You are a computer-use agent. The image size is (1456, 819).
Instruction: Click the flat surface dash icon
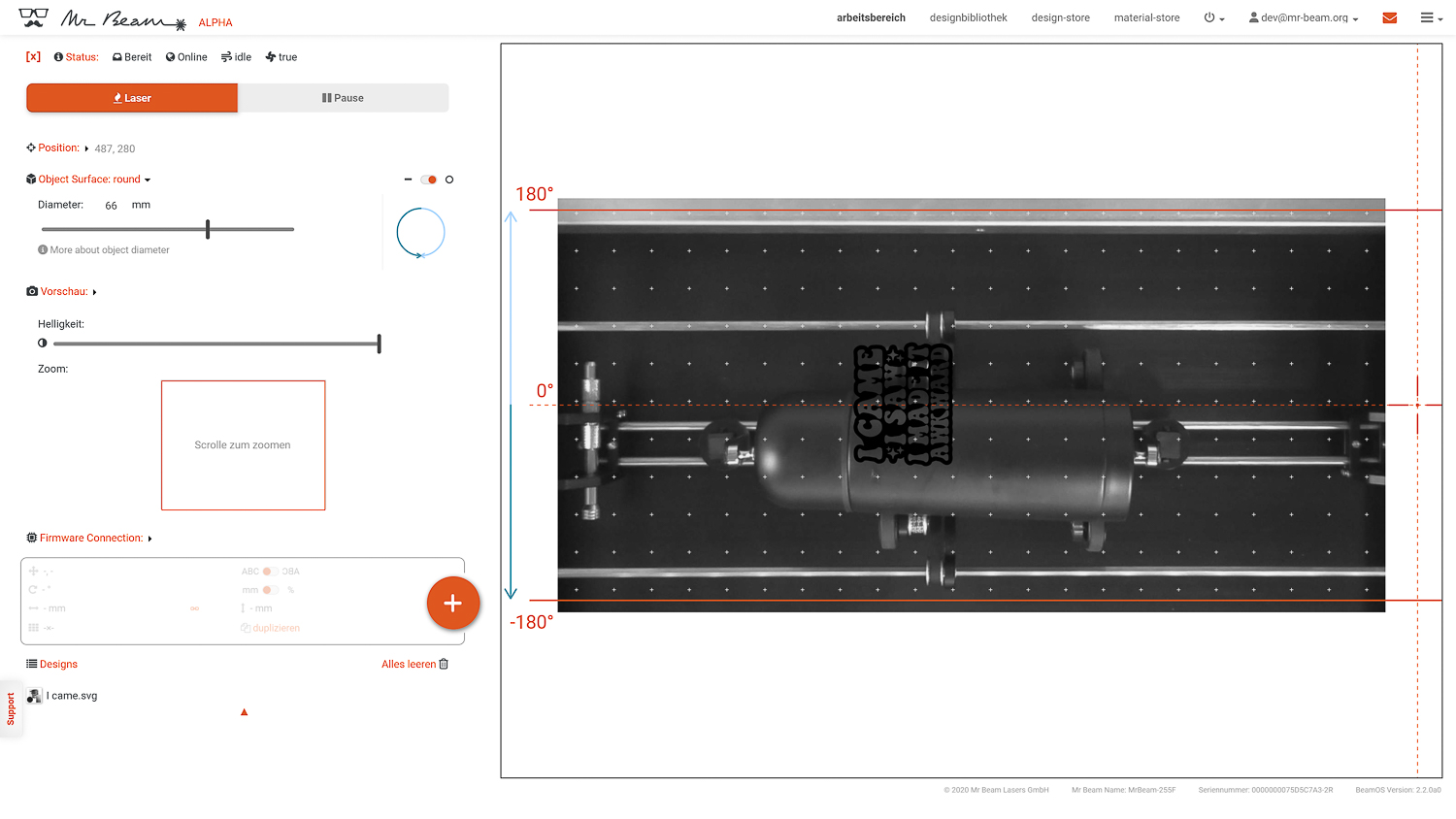tap(408, 180)
